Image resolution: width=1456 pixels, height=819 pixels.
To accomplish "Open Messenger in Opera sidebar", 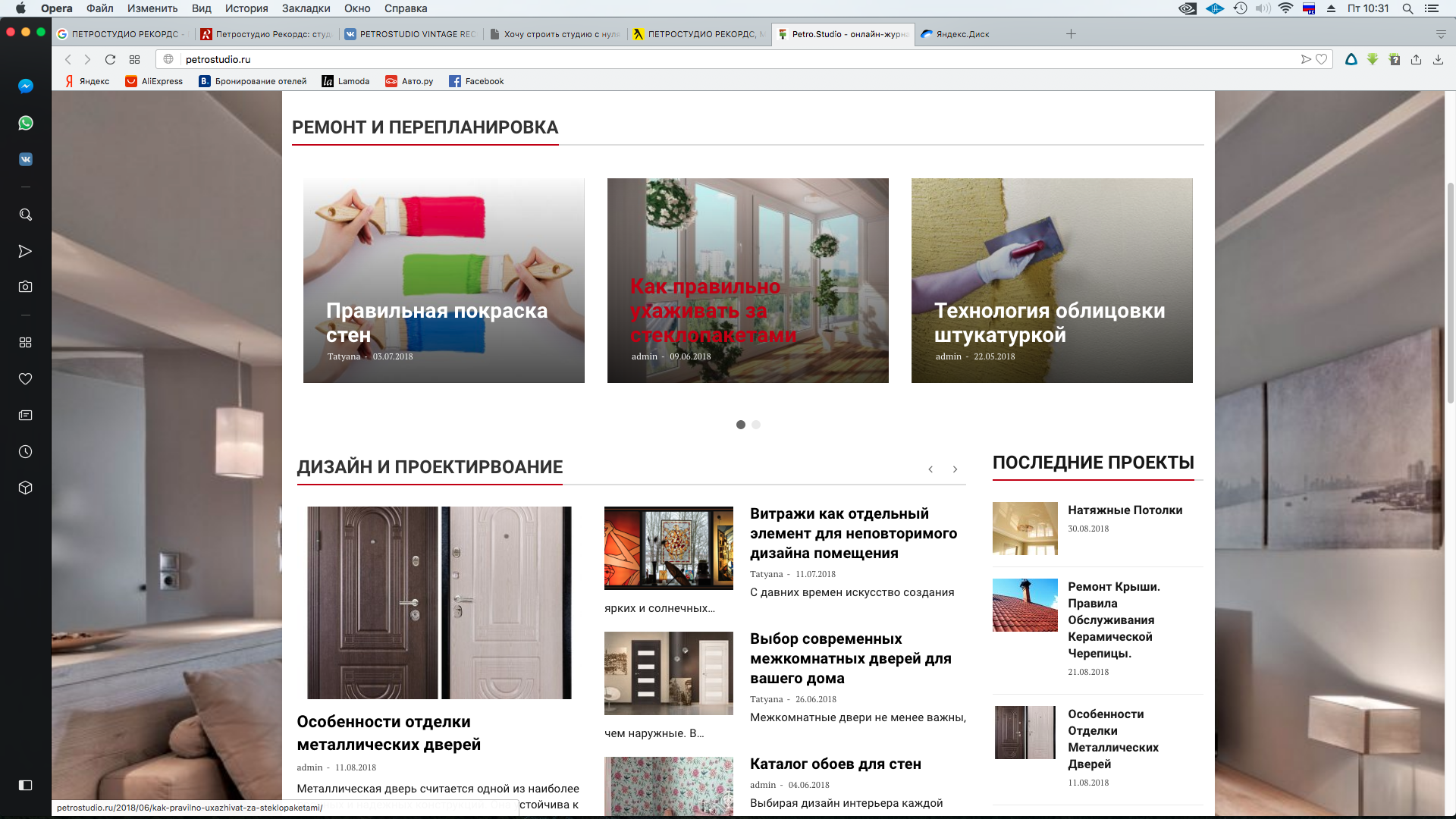I will (x=25, y=86).
